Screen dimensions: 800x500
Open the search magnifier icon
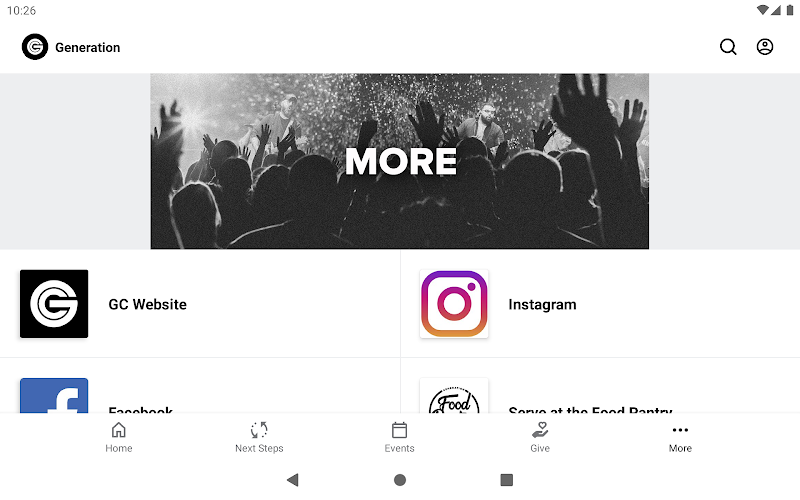click(x=728, y=47)
